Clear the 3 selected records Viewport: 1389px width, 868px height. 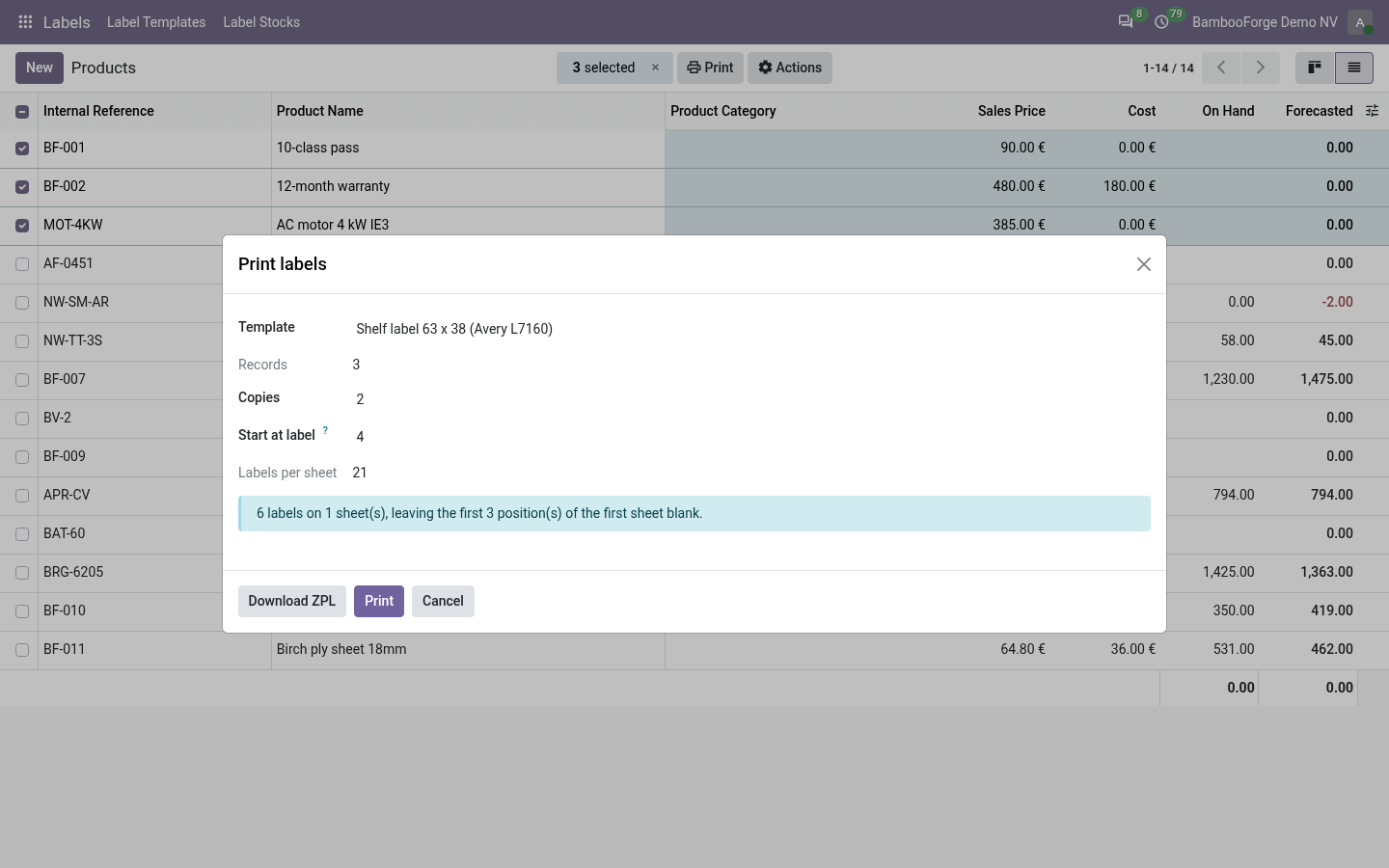[x=656, y=68]
